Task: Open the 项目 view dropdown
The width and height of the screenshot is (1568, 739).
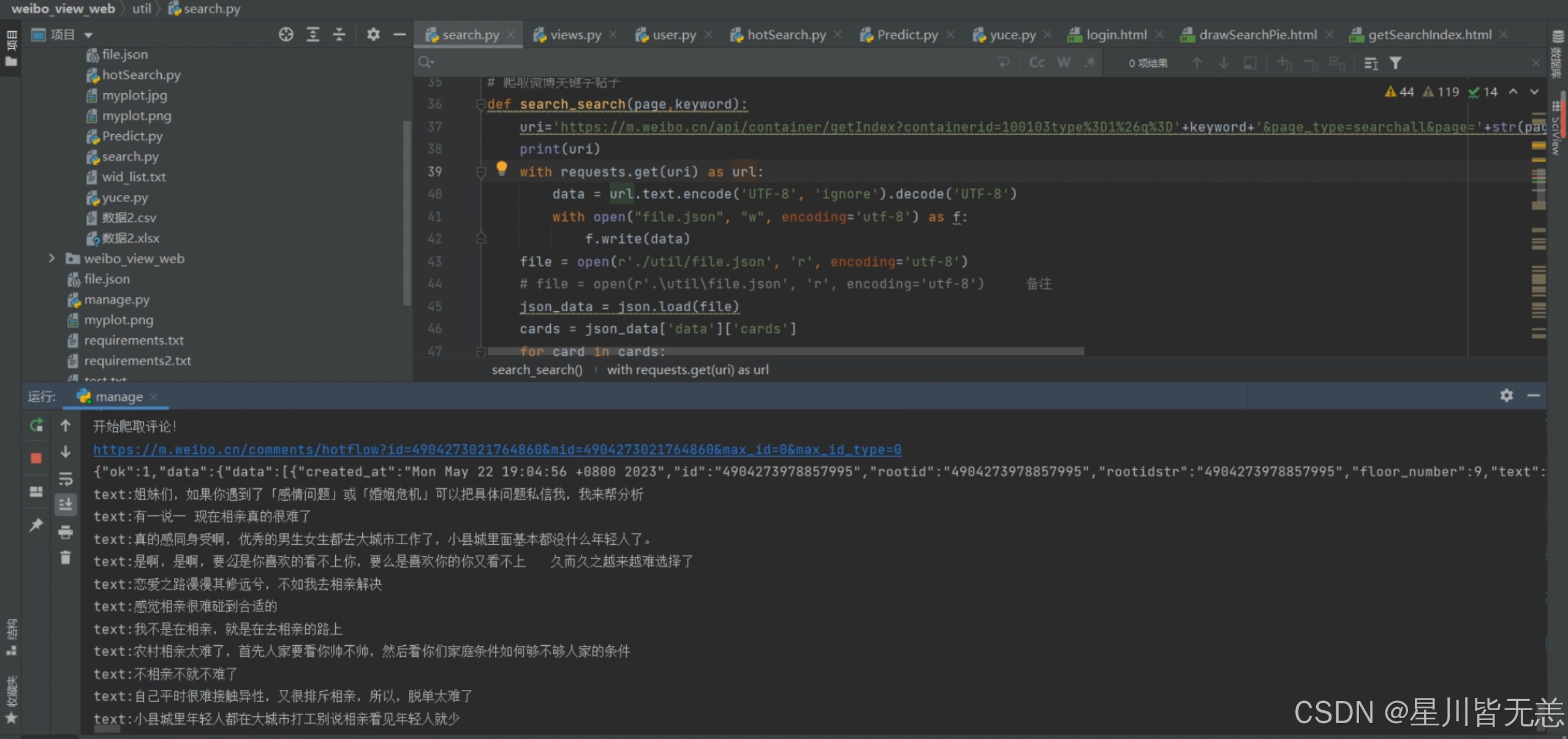Action: (x=88, y=36)
